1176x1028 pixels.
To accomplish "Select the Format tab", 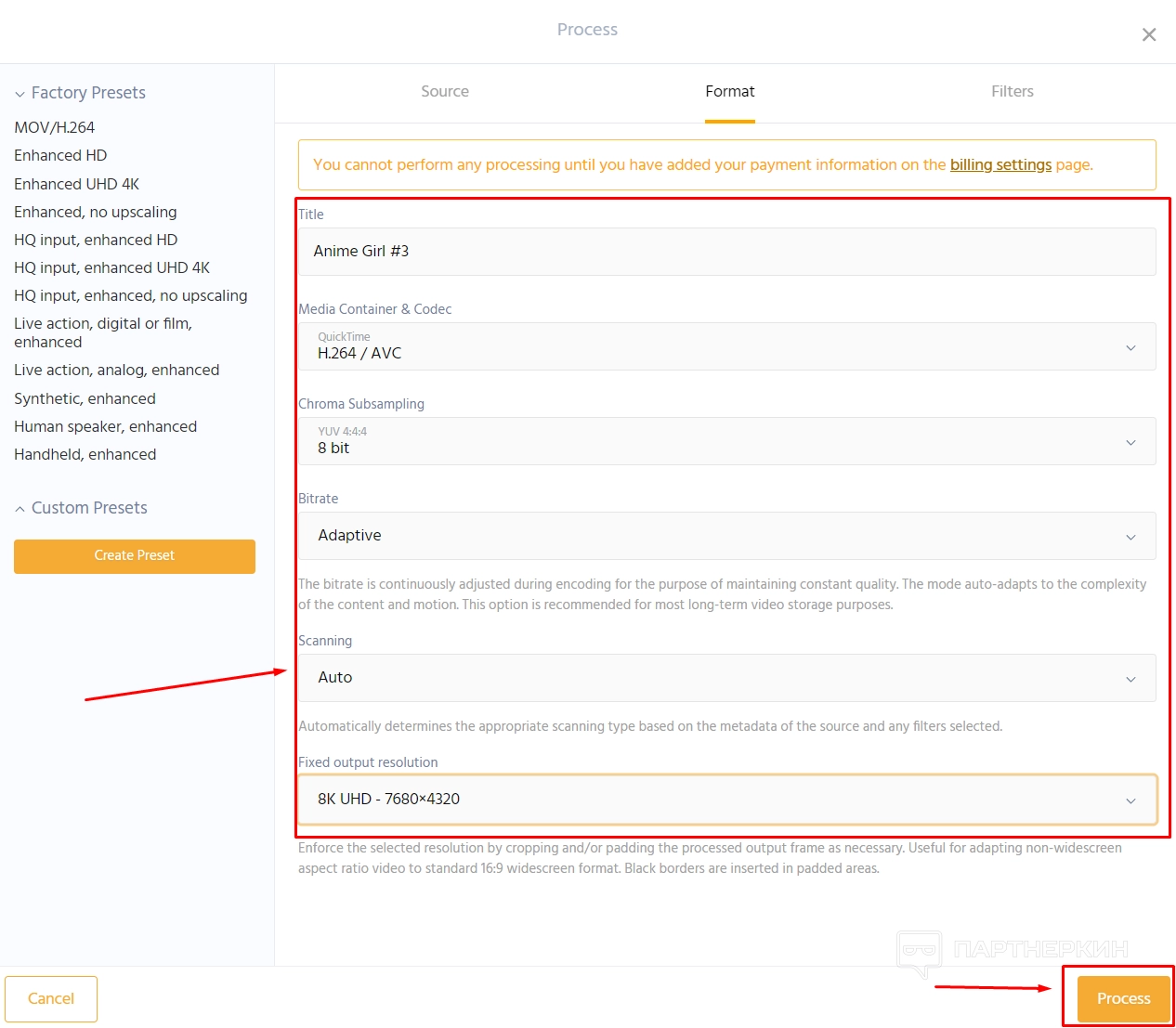I will pos(729,92).
